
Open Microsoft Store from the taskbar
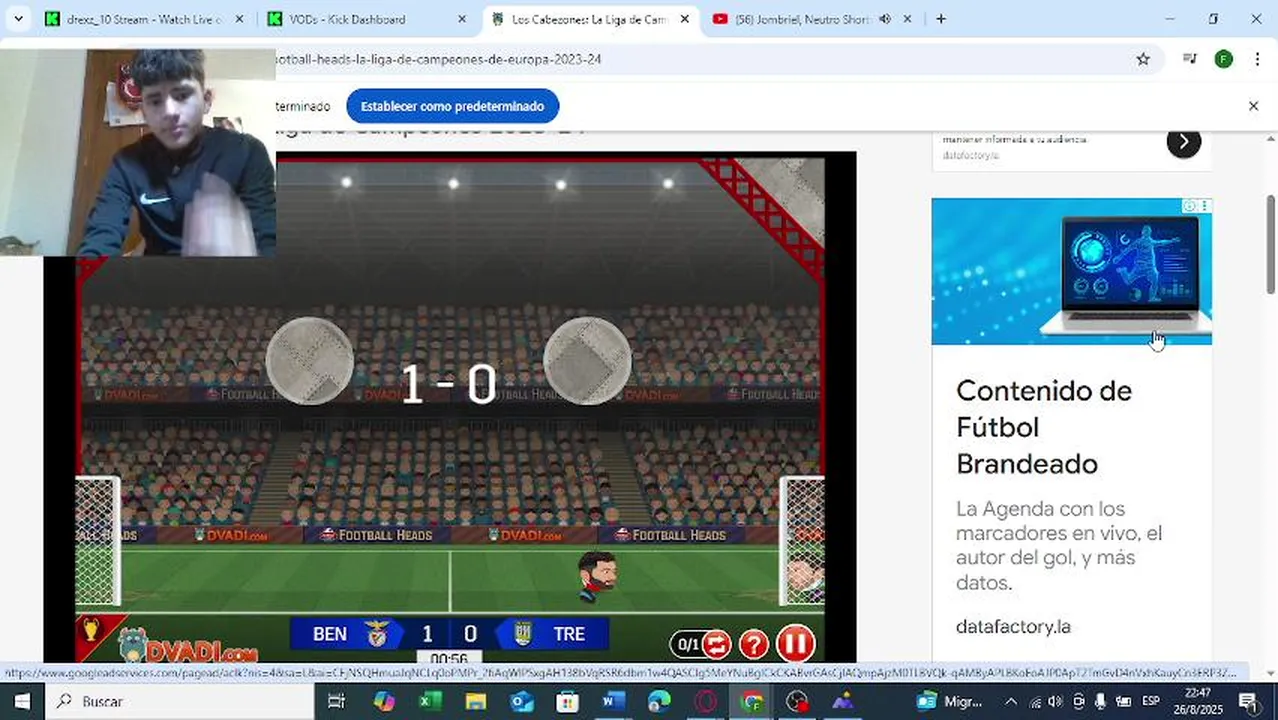[x=568, y=701]
